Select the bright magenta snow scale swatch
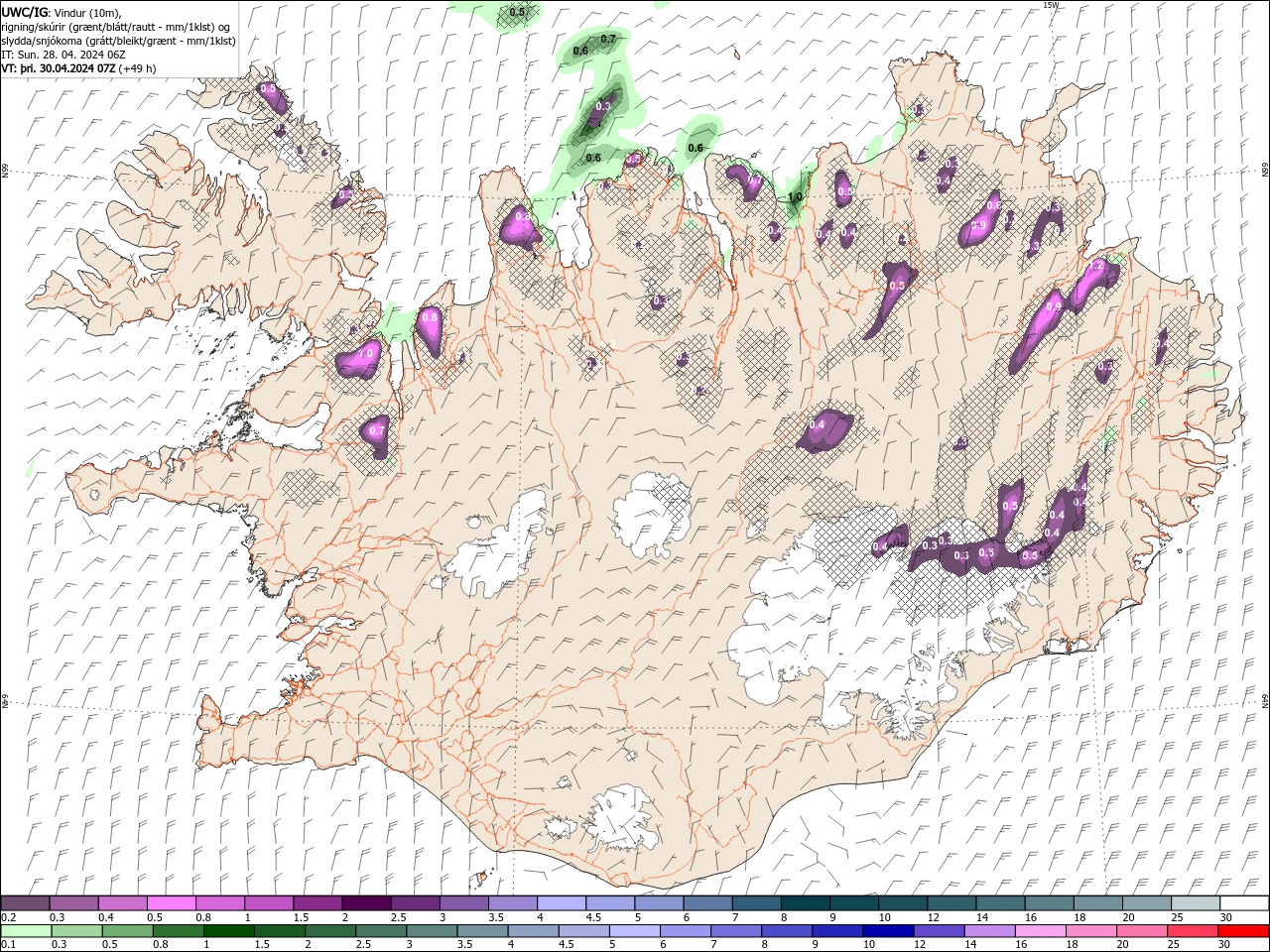1270x952 pixels. pyautogui.click(x=171, y=903)
